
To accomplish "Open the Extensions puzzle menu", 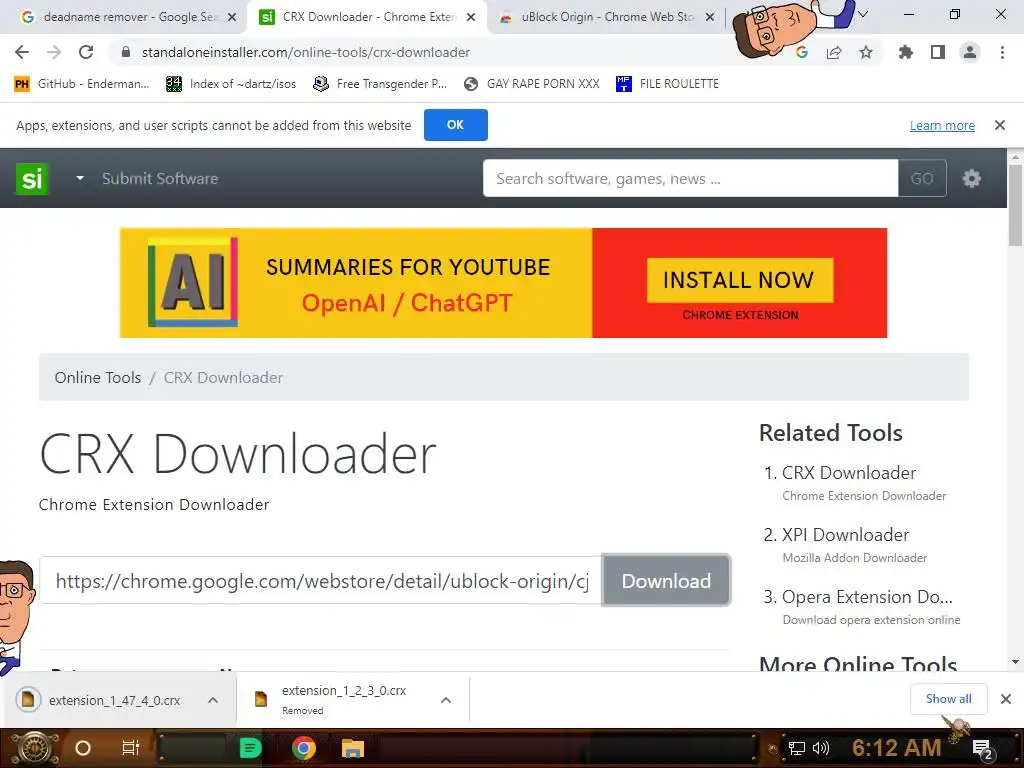I will point(906,52).
